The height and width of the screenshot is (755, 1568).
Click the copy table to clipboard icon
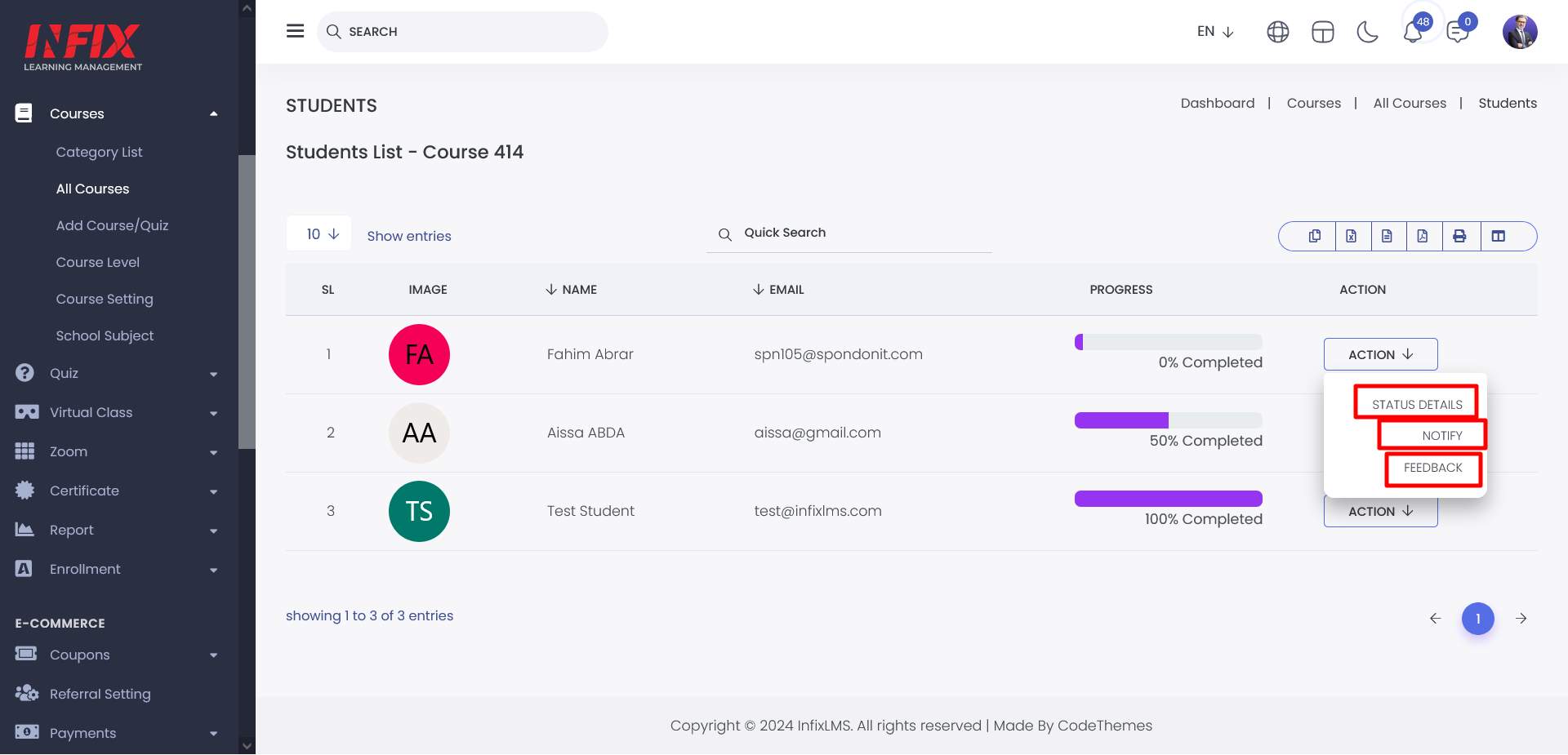pos(1314,236)
